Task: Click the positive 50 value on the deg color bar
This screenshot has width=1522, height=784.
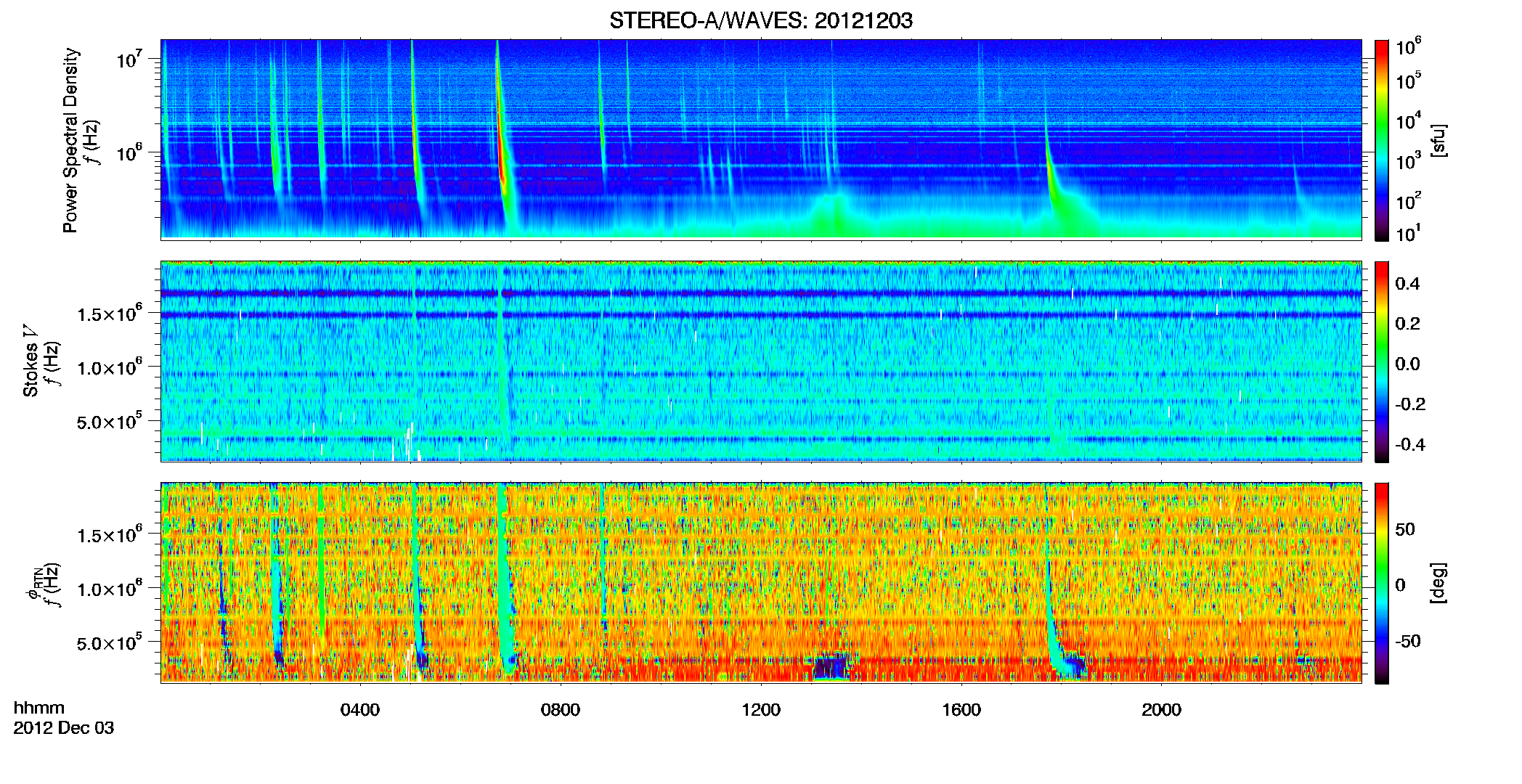Action: click(1405, 529)
